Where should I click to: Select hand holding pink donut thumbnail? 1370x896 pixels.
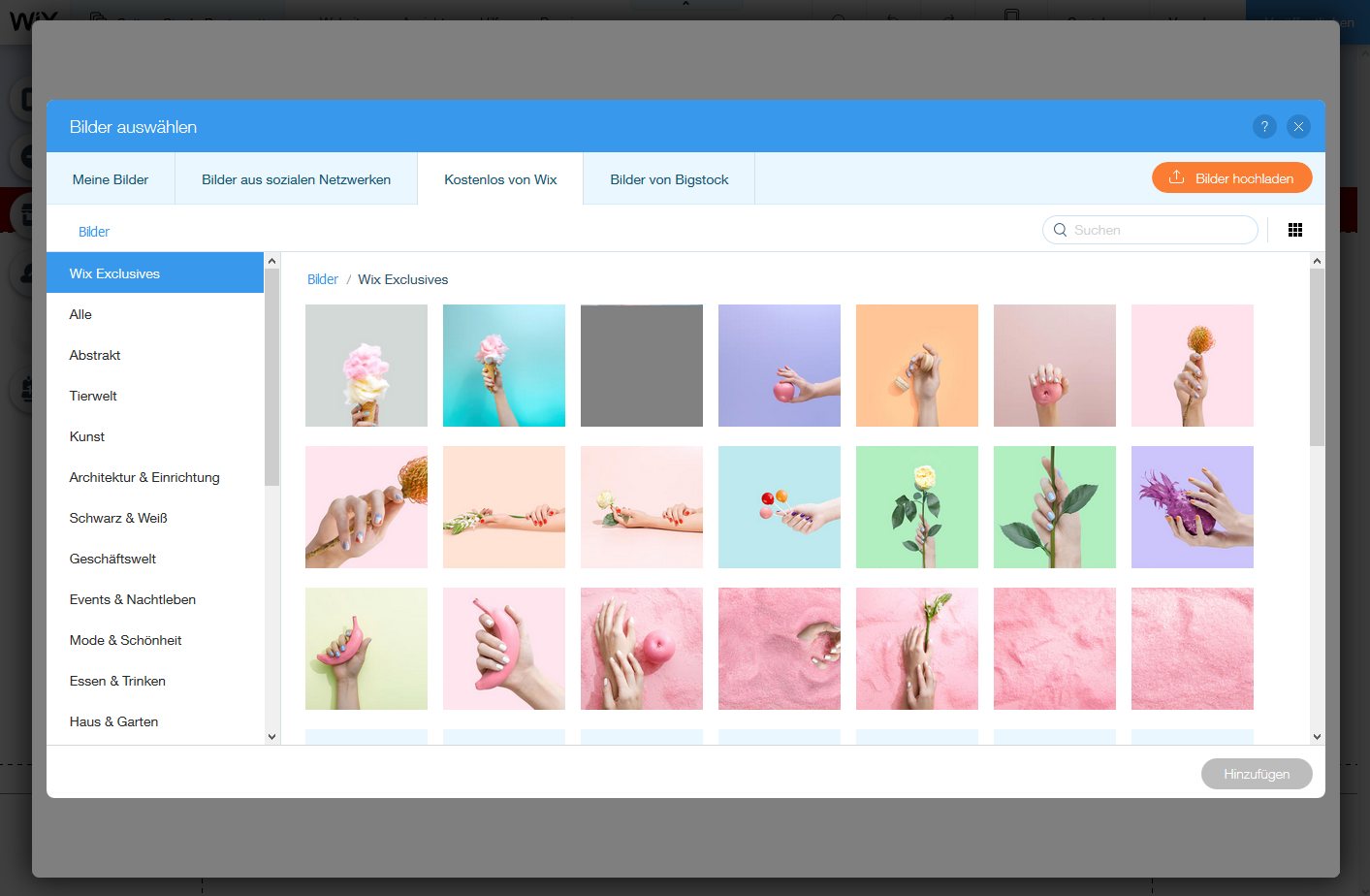coord(1055,366)
